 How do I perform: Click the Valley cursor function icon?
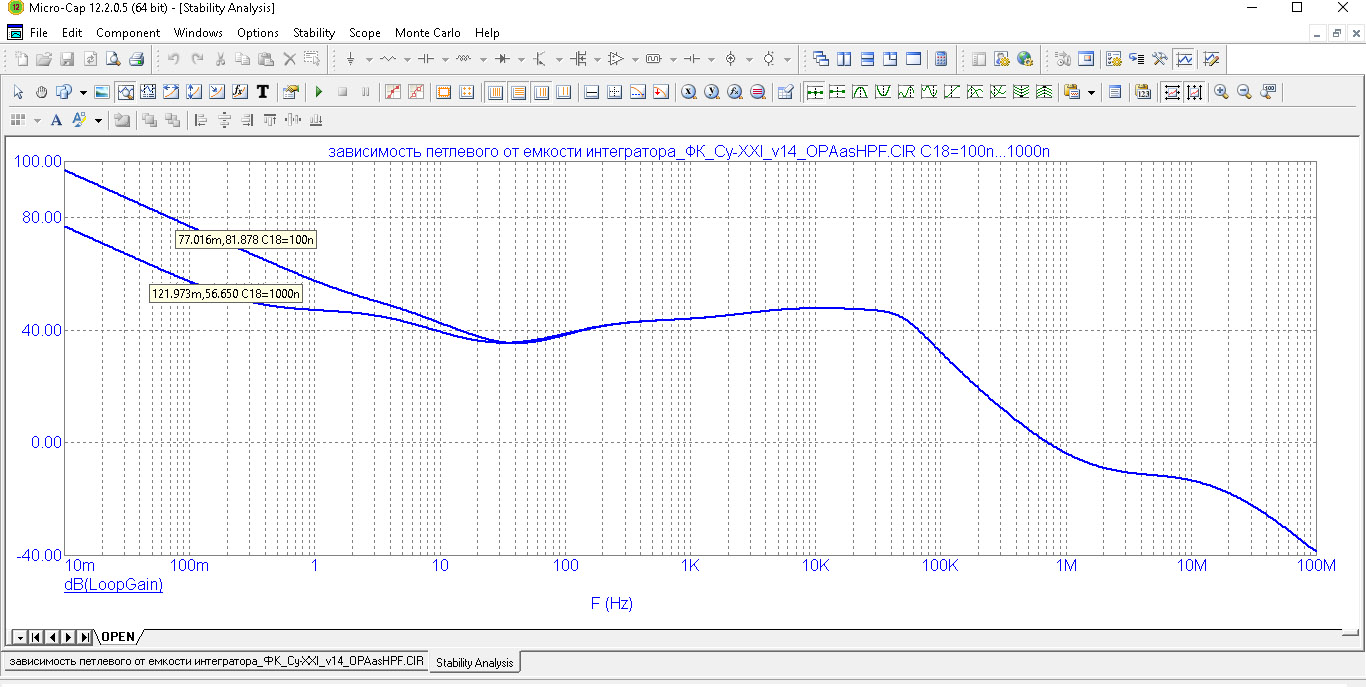[883, 92]
